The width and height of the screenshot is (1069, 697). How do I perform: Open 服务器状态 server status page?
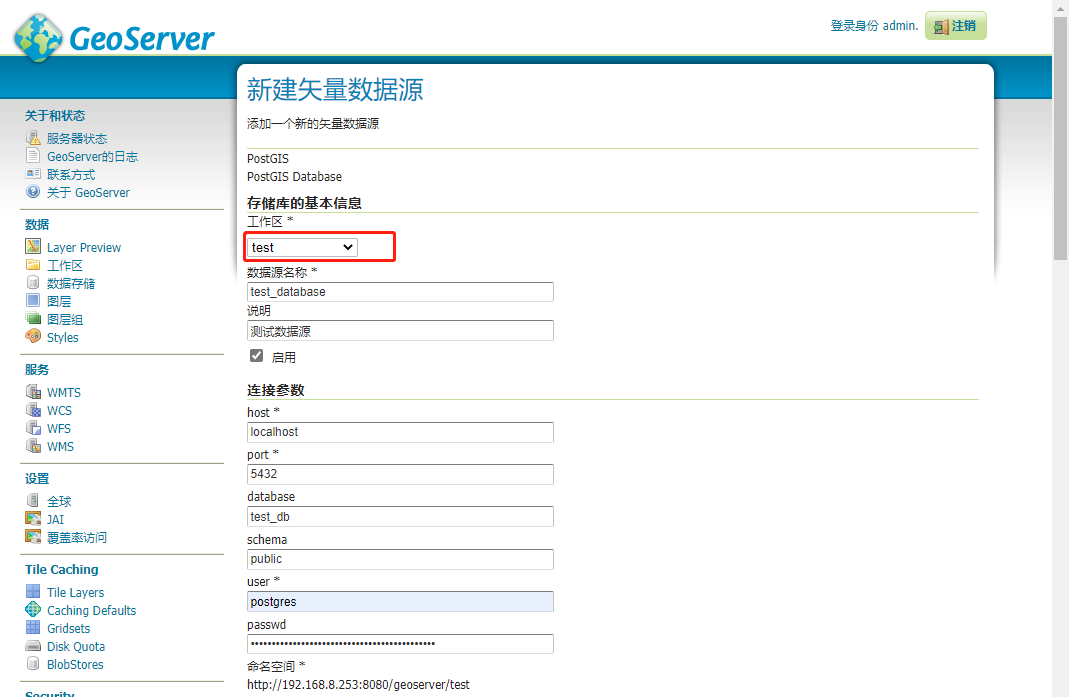coord(76,138)
